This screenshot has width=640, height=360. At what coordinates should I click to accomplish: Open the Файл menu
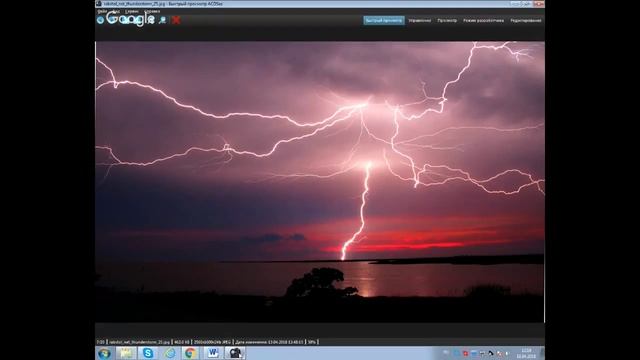click(102, 11)
